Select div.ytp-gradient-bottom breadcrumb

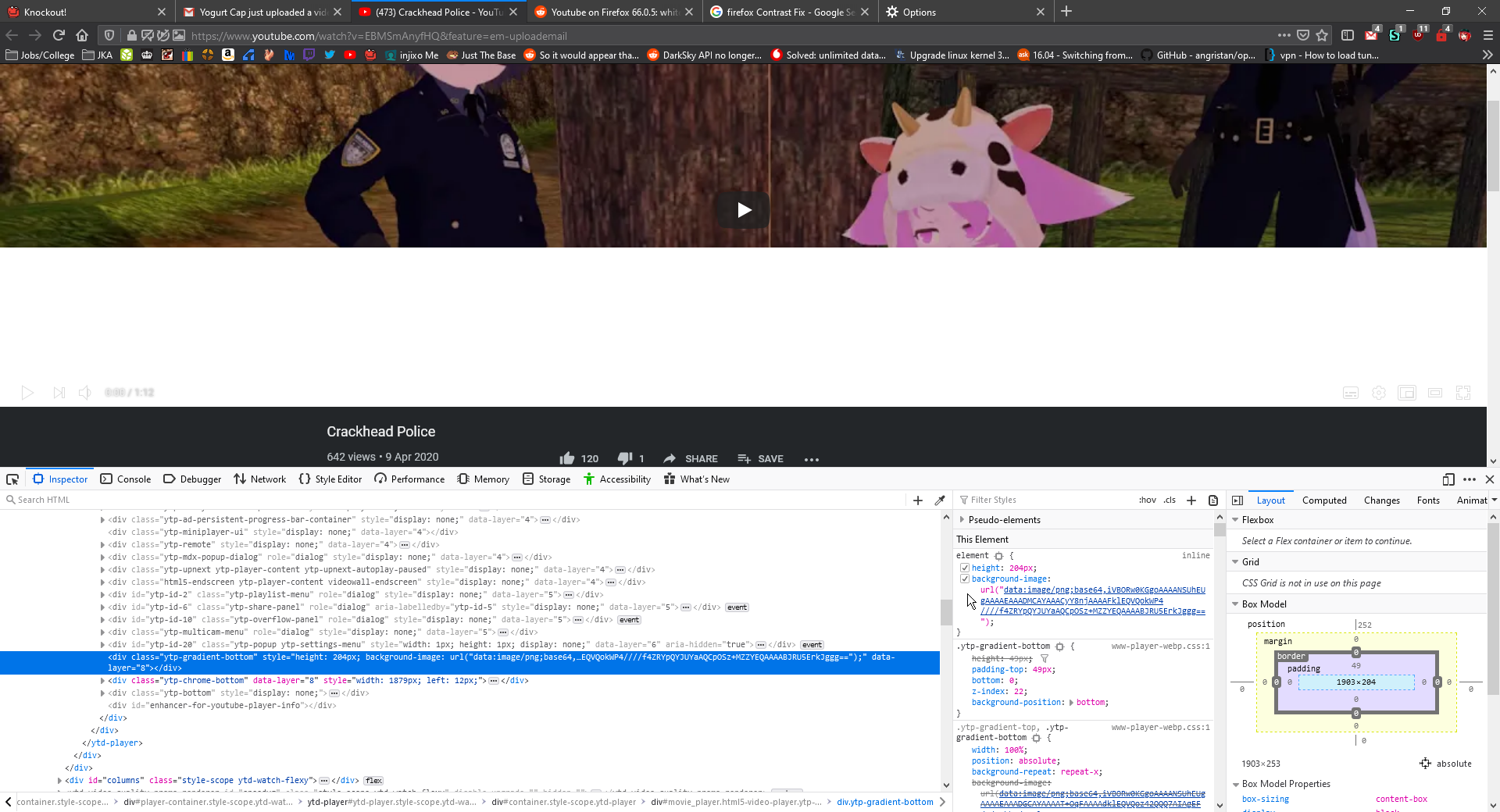[884, 802]
